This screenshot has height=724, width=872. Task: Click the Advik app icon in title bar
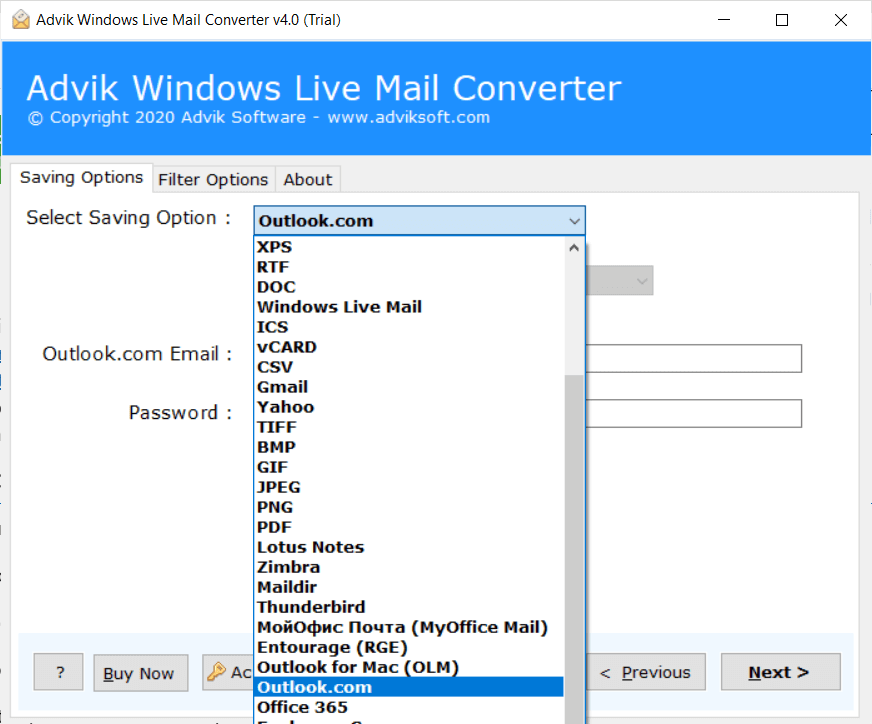tap(21, 19)
